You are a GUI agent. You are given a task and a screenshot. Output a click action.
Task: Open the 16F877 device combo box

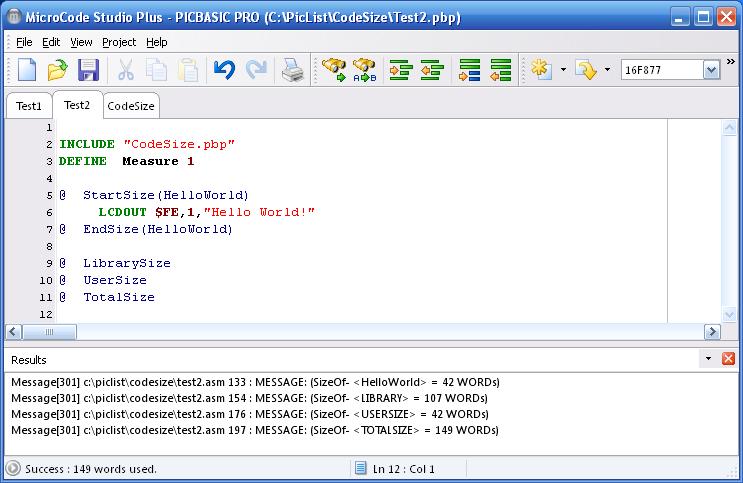pyautogui.click(x=711, y=70)
